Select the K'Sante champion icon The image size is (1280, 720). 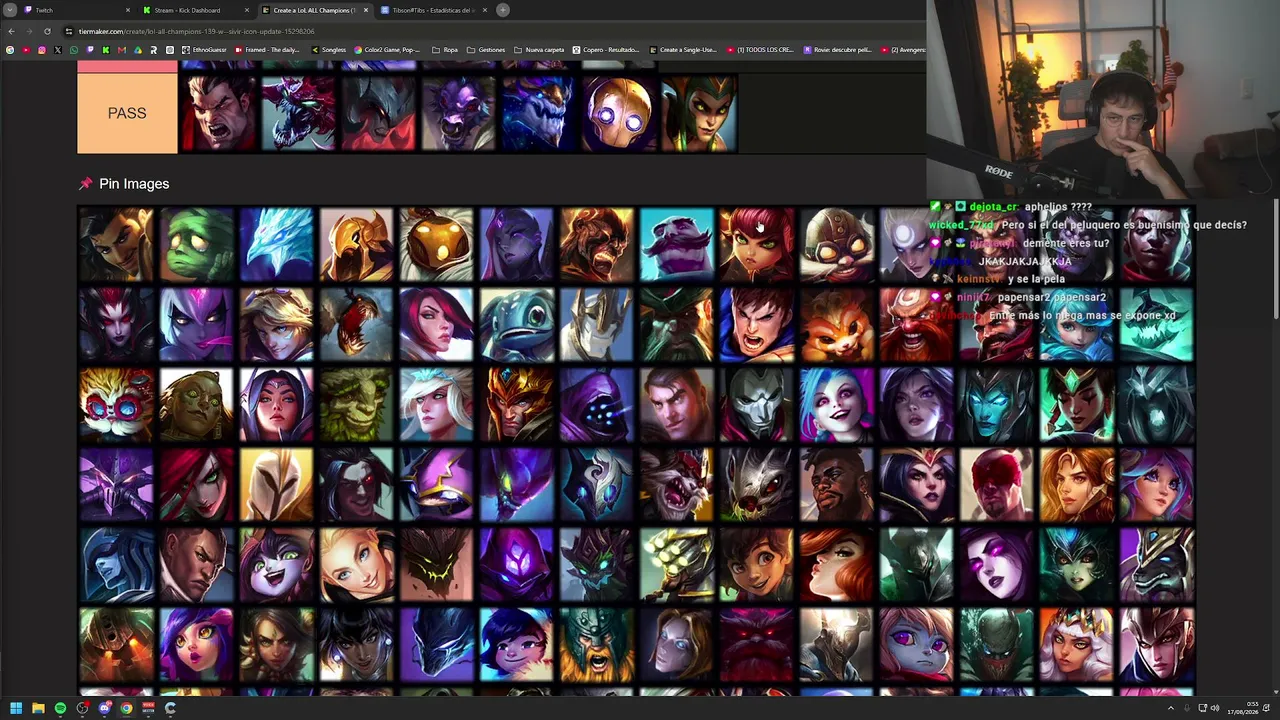(x=837, y=484)
